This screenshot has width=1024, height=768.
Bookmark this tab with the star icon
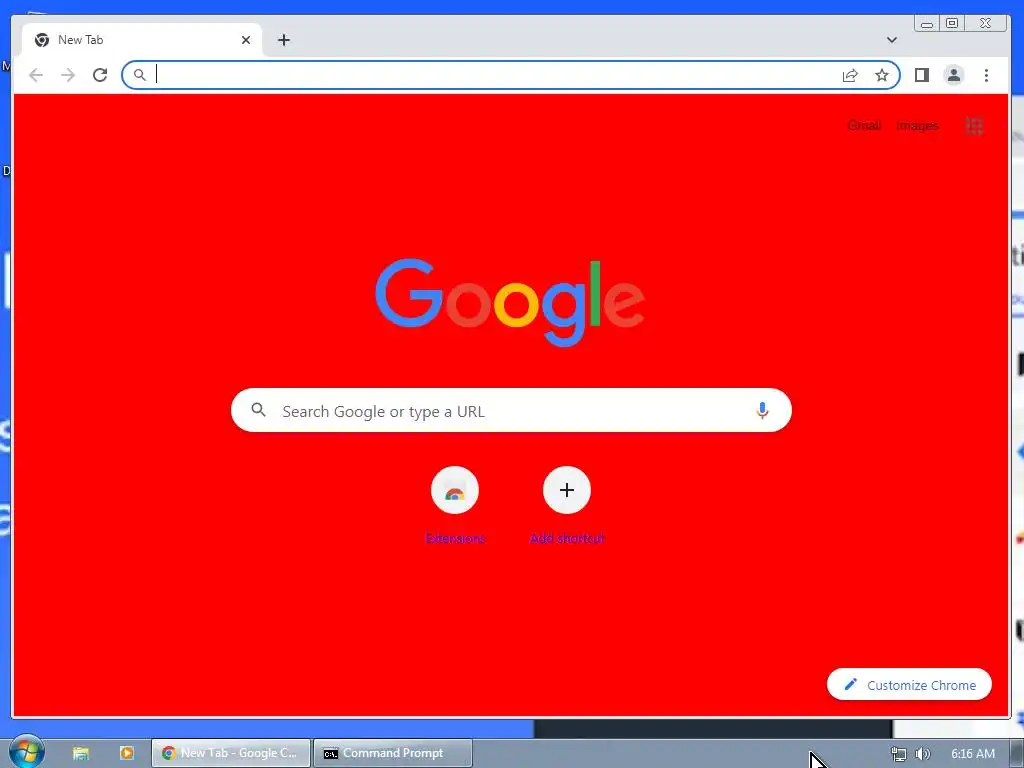click(x=882, y=75)
